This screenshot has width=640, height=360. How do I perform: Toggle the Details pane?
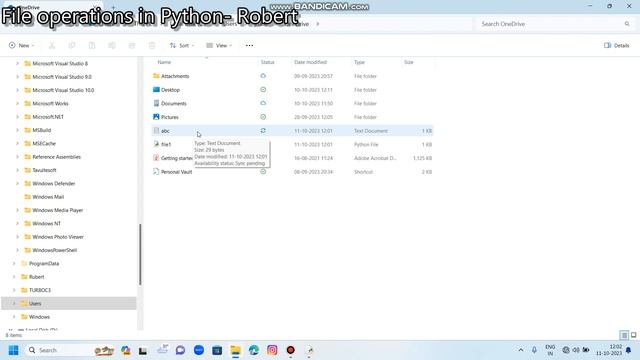click(617, 45)
